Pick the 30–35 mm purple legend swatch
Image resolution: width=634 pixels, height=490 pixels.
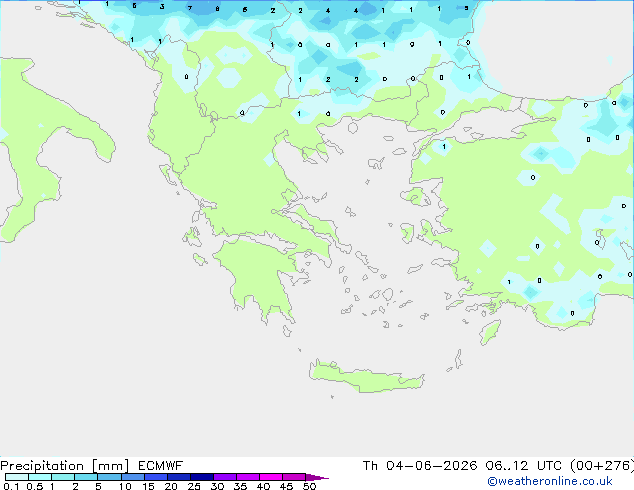(x=225, y=477)
